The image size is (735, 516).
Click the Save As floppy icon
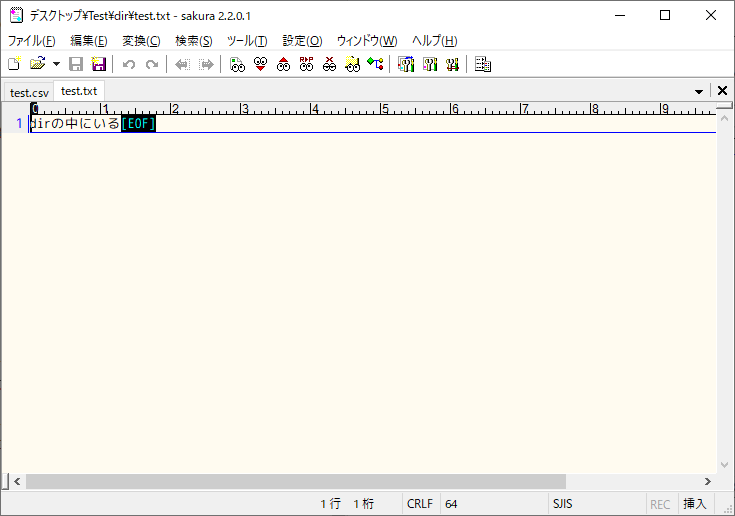(x=98, y=64)
